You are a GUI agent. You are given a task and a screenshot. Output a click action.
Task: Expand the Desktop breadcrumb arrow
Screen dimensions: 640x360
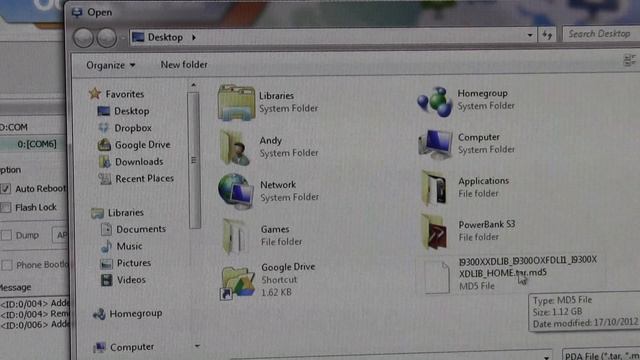(x=194, y=38)
